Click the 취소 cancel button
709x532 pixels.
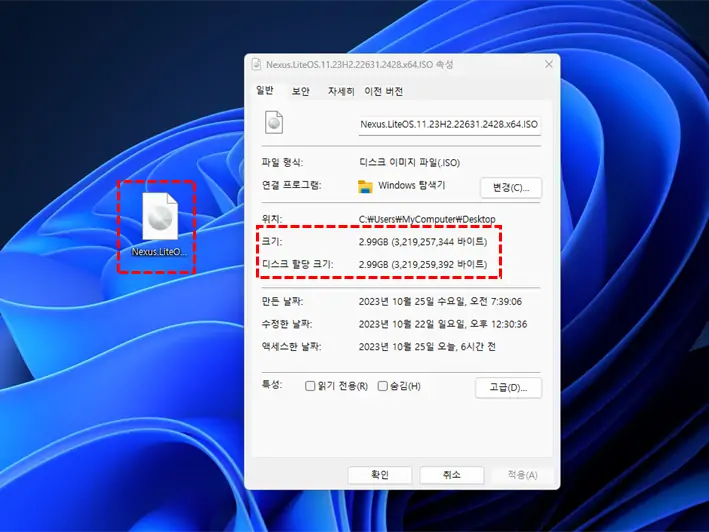pyautogui.click(x=451, y=475)
